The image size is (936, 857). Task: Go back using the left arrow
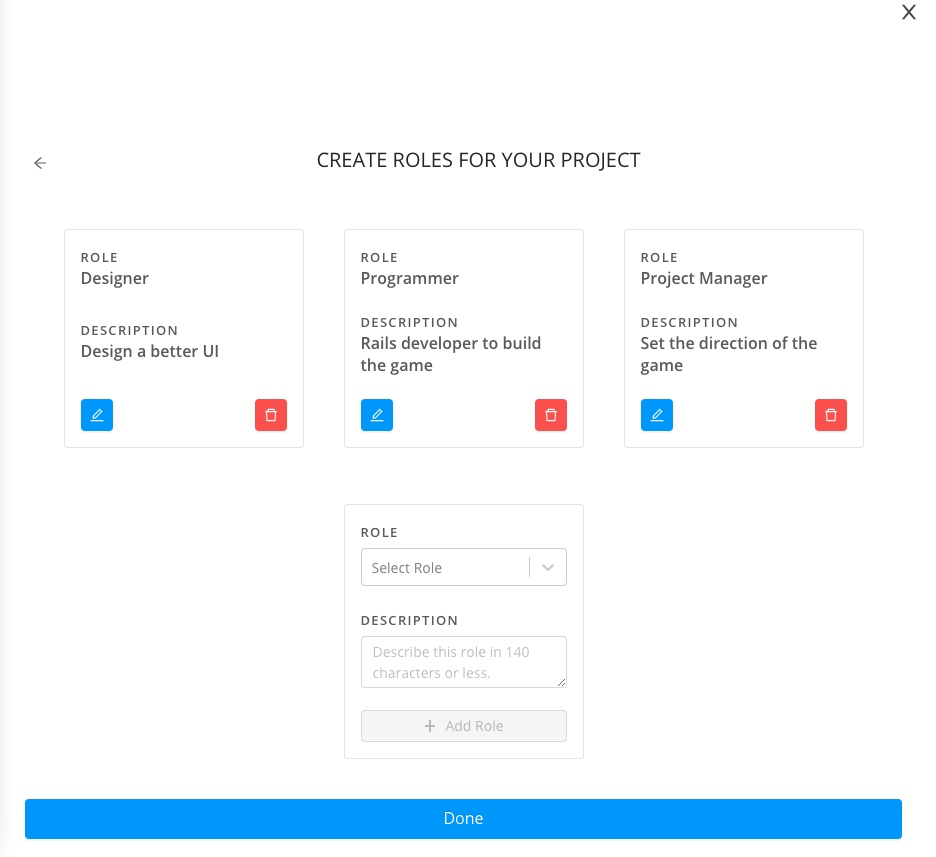tap(40, 163)
